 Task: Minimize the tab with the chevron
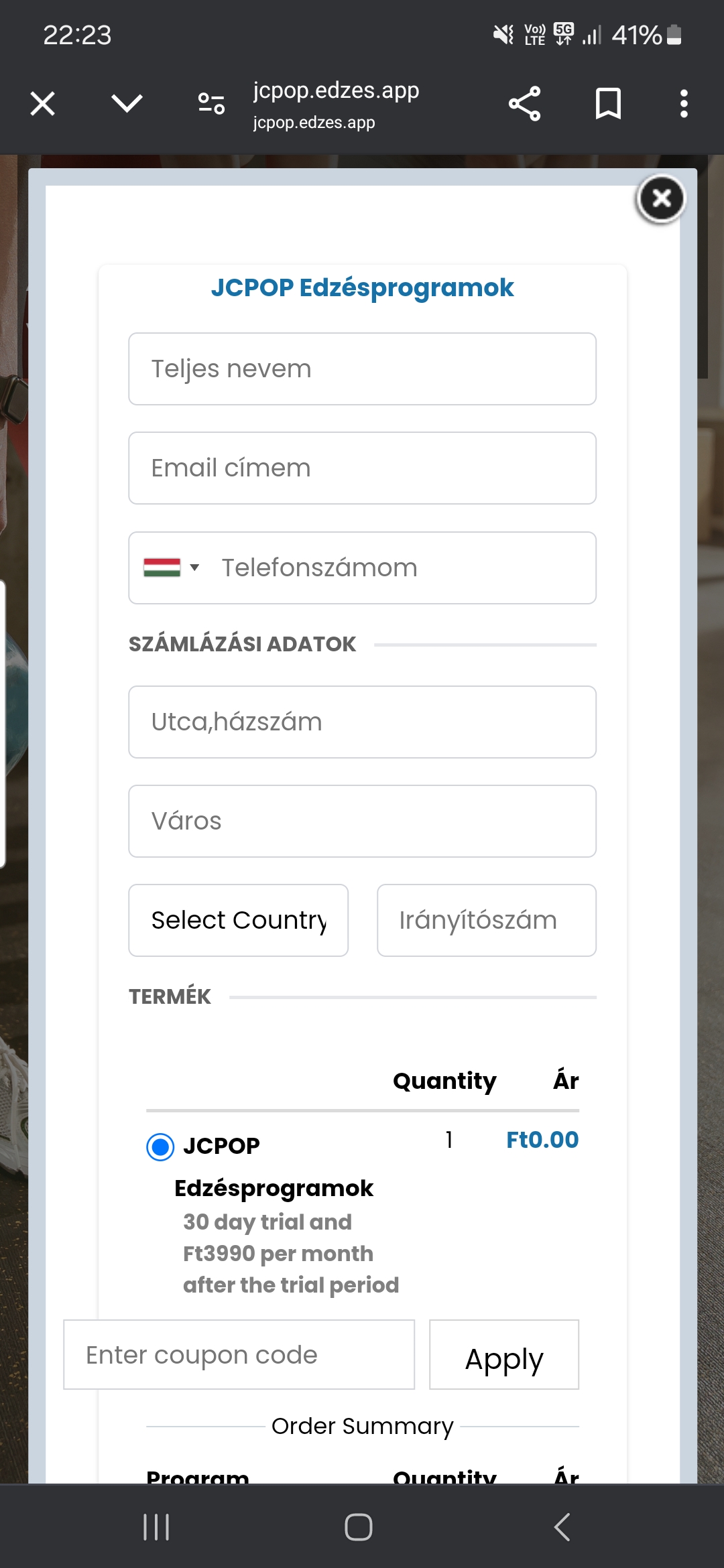point(127,104)
